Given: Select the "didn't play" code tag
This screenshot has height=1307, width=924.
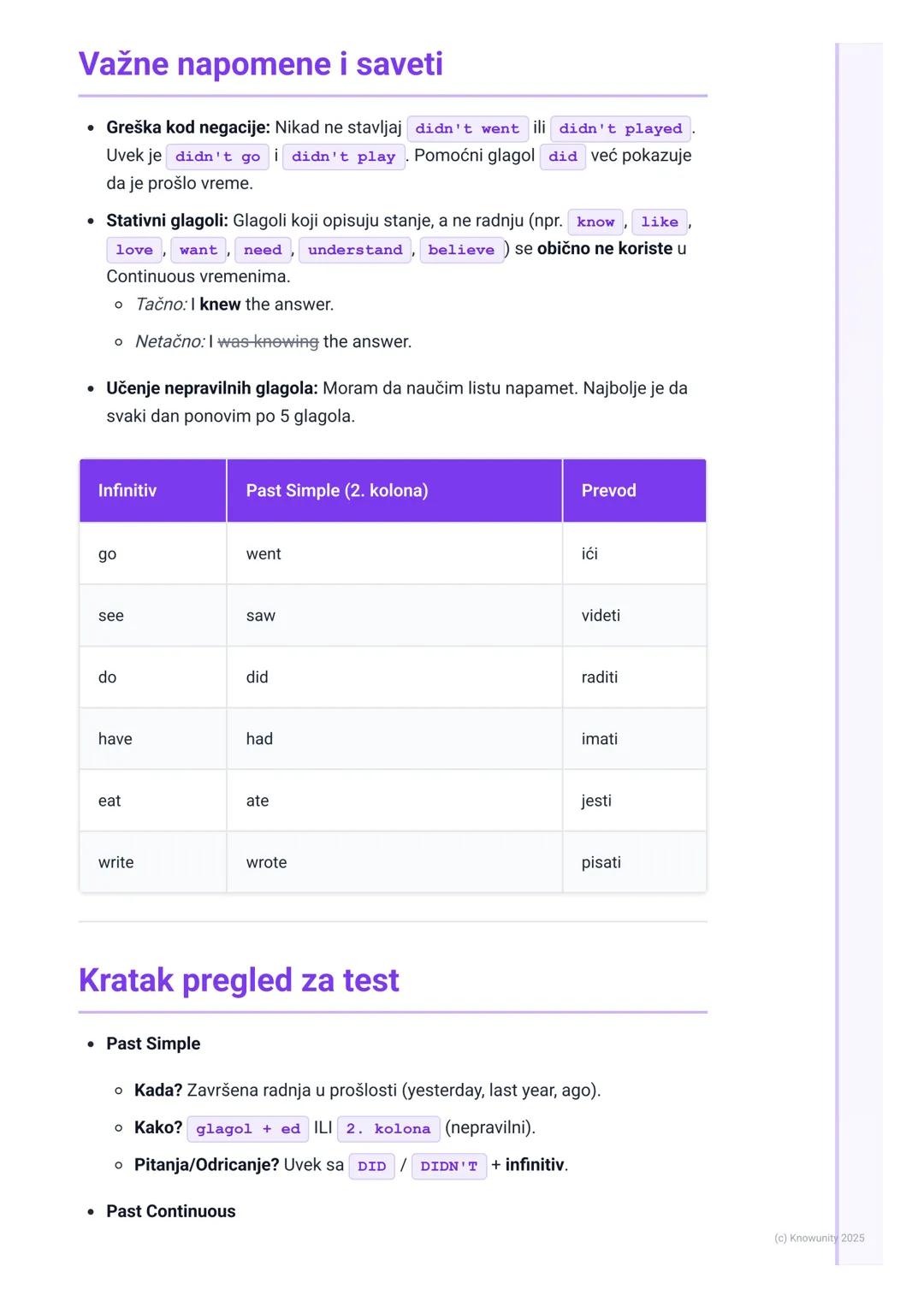Looking at the screenshot, I should [x=343, y=157].
